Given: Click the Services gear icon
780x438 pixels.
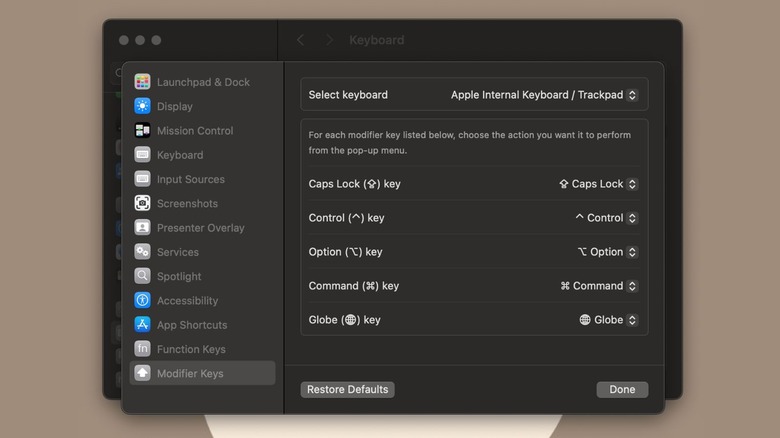Looking at the screenshot, I should pos(142,252).
